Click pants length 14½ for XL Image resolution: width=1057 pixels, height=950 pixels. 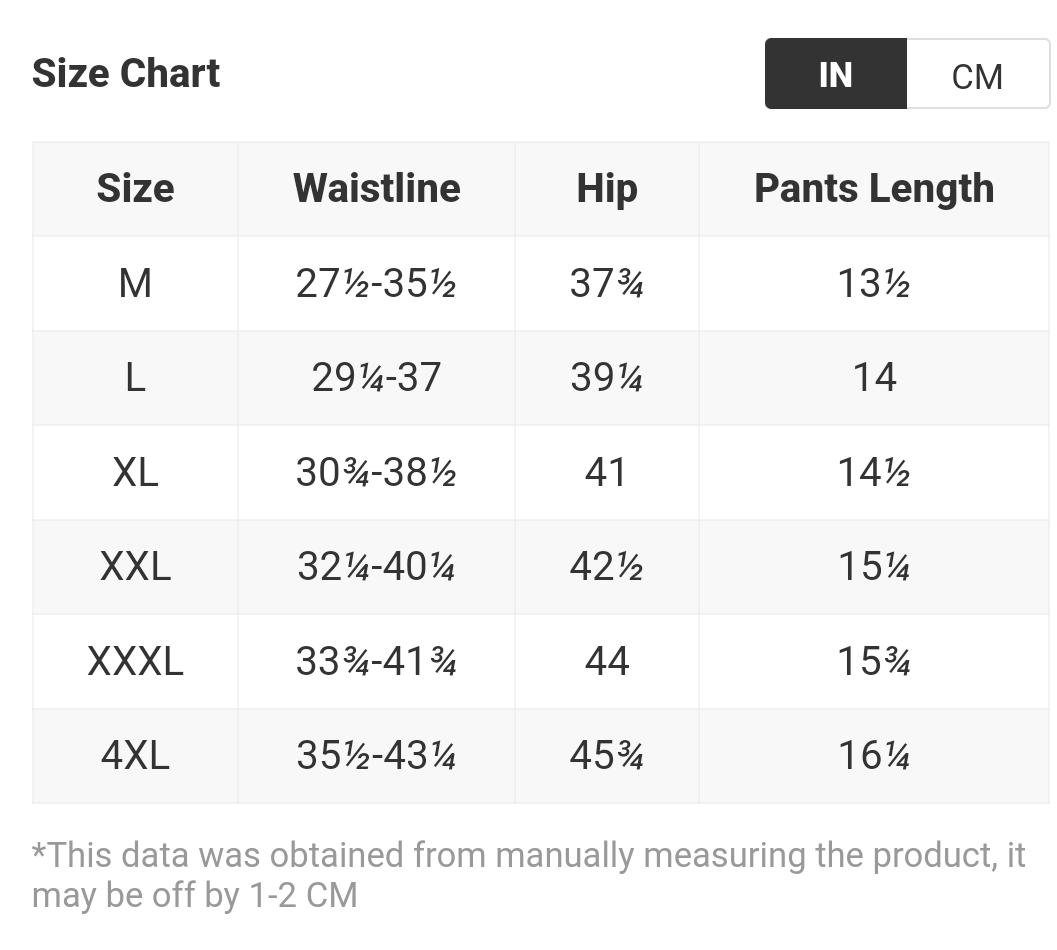[873, 472]
